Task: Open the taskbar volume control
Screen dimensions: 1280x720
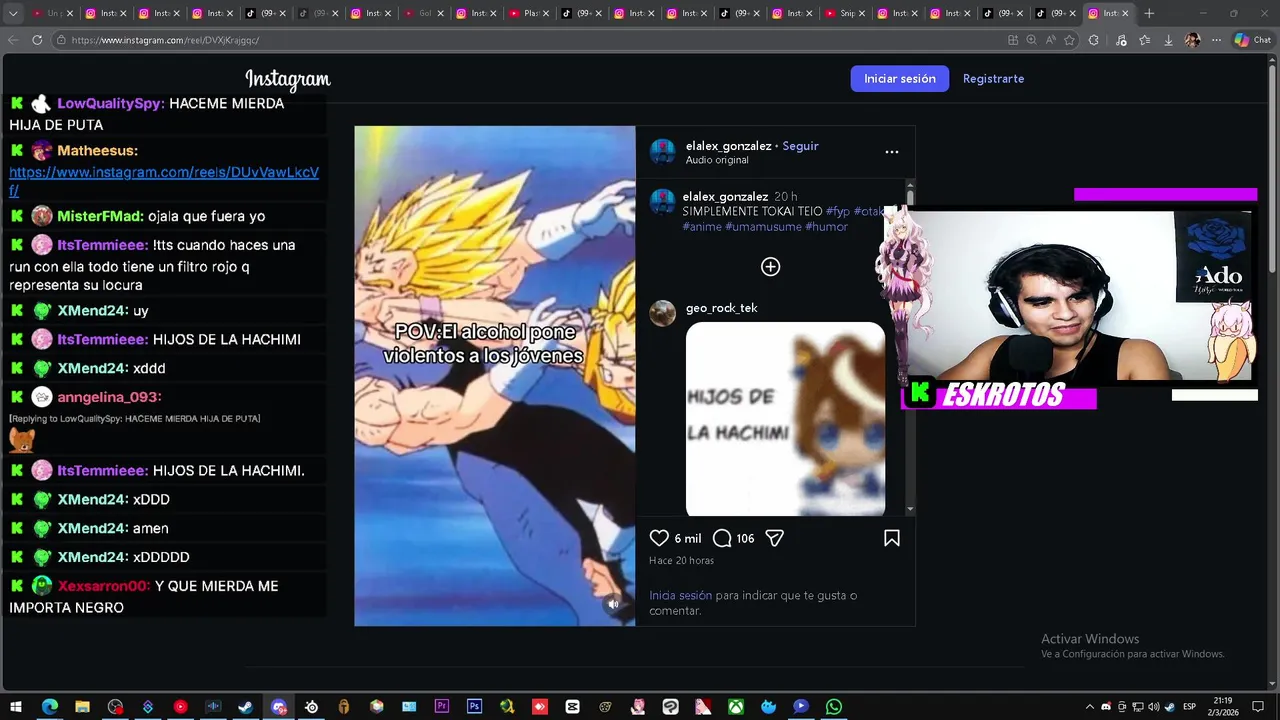Action: pyautogui.click(x=1153, y=707)
